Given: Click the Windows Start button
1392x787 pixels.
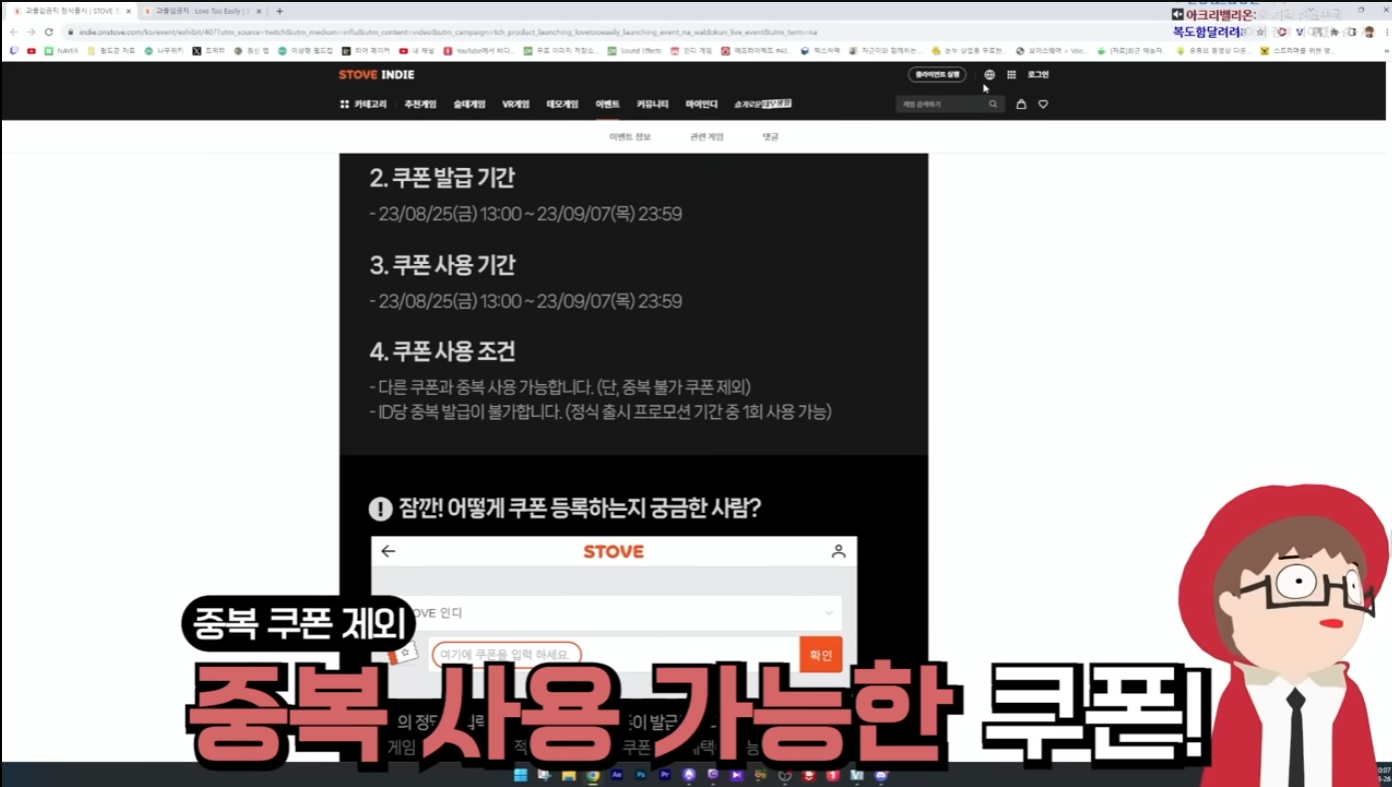Looking at the screenshot, I should [520, 775].
